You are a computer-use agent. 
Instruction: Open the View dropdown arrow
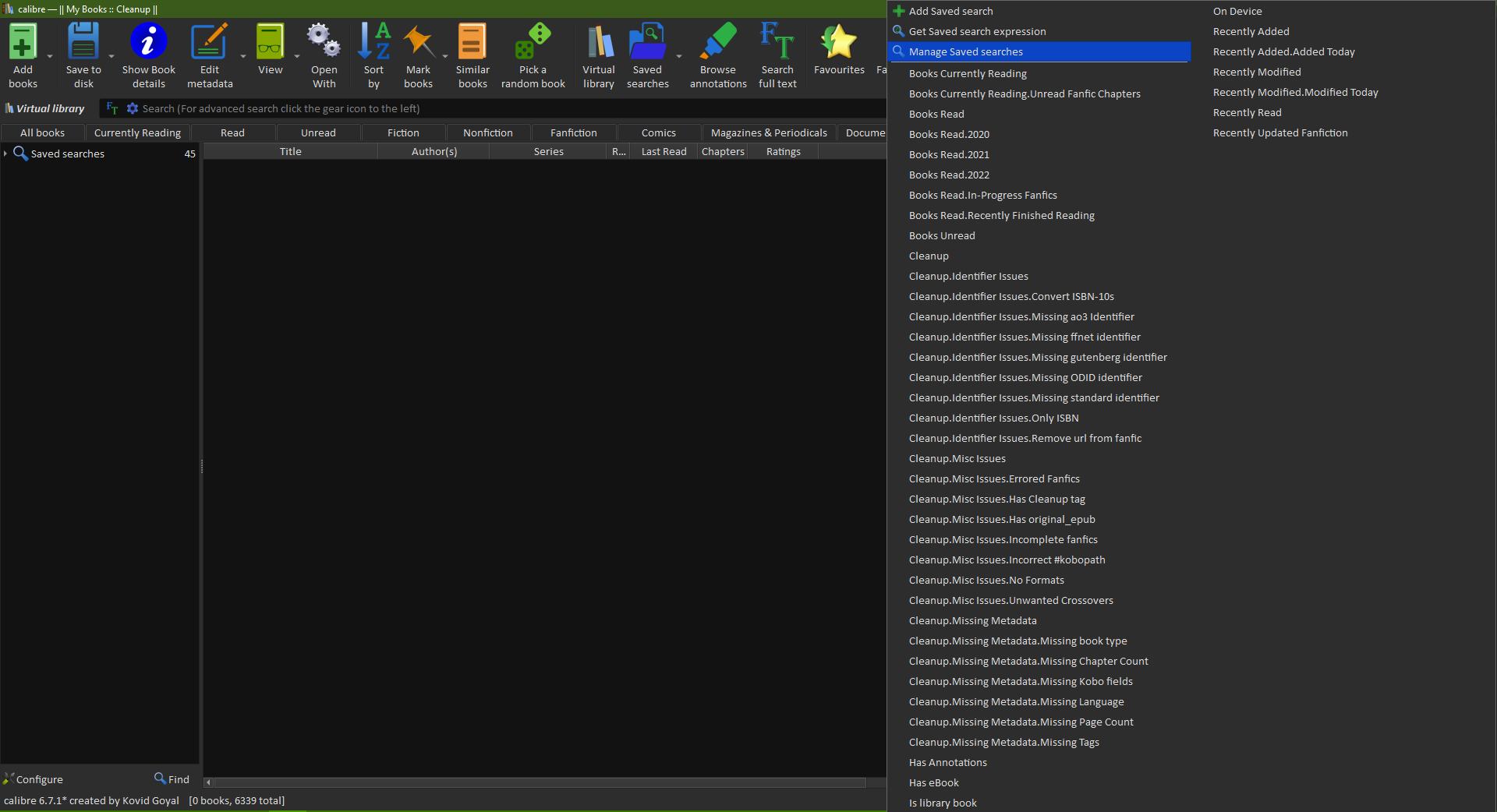[x=297, y=56]
